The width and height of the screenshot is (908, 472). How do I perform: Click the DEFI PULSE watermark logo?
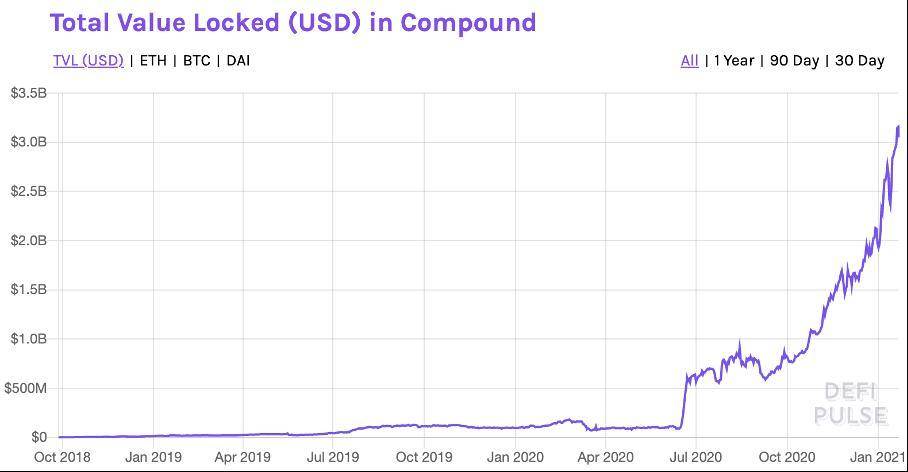tap(850, 403)
